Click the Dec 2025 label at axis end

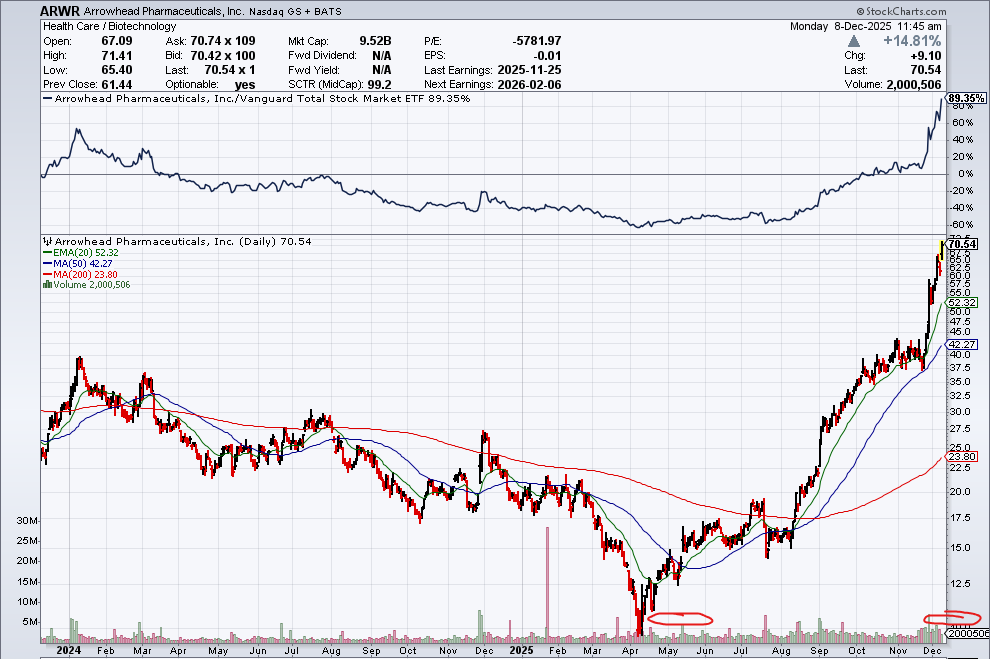pos(932,651)
